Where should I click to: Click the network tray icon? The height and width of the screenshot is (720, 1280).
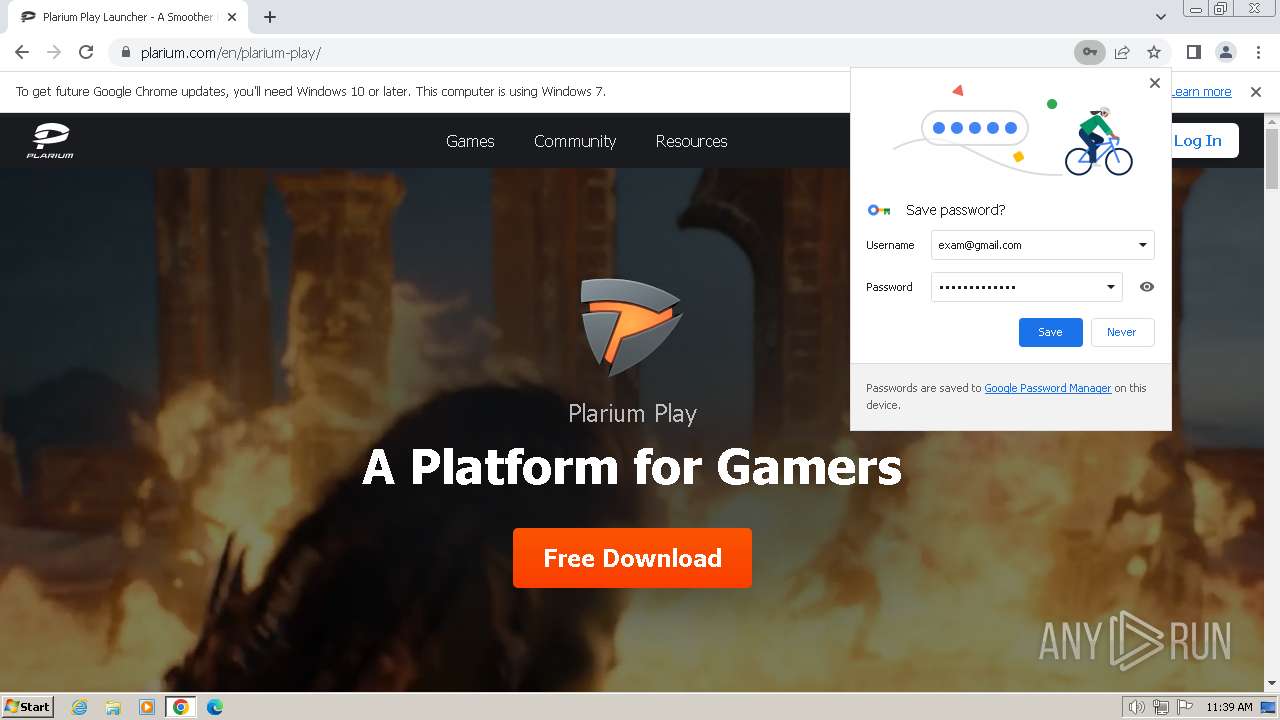(1161, 707)
